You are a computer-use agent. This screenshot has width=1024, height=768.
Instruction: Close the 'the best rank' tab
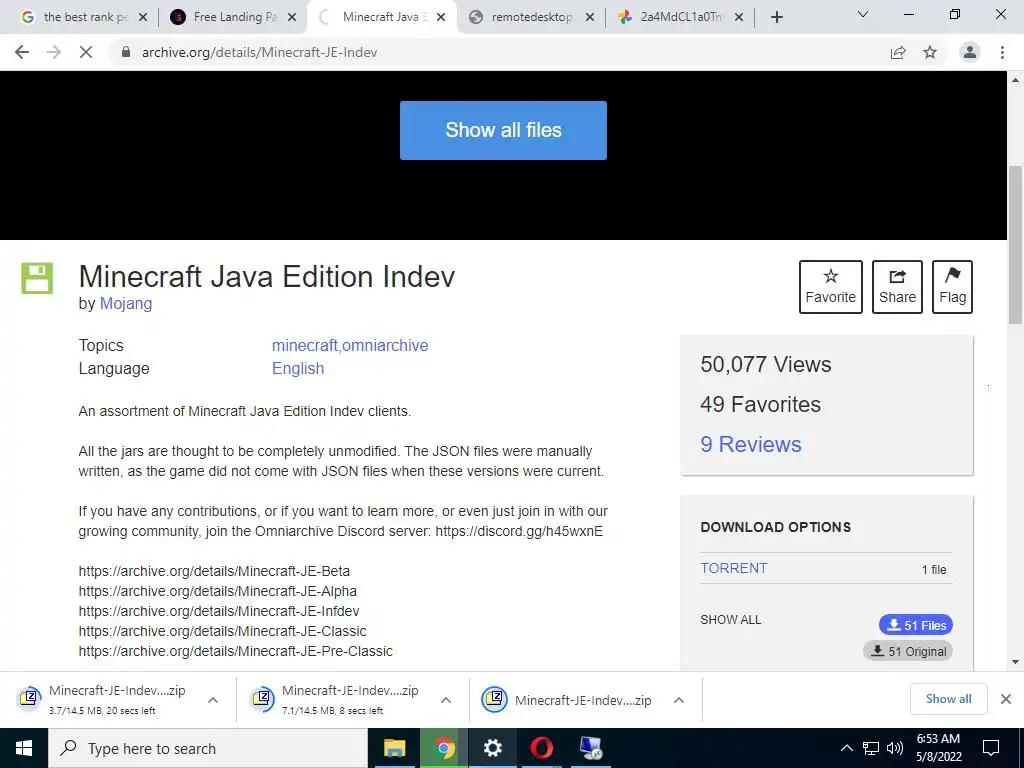point(144,17)
